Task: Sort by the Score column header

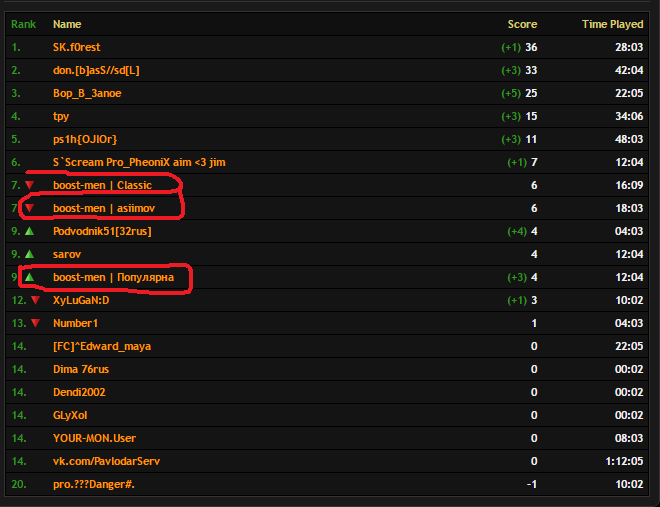Action: pyautogui.click(x=522, y=24)
